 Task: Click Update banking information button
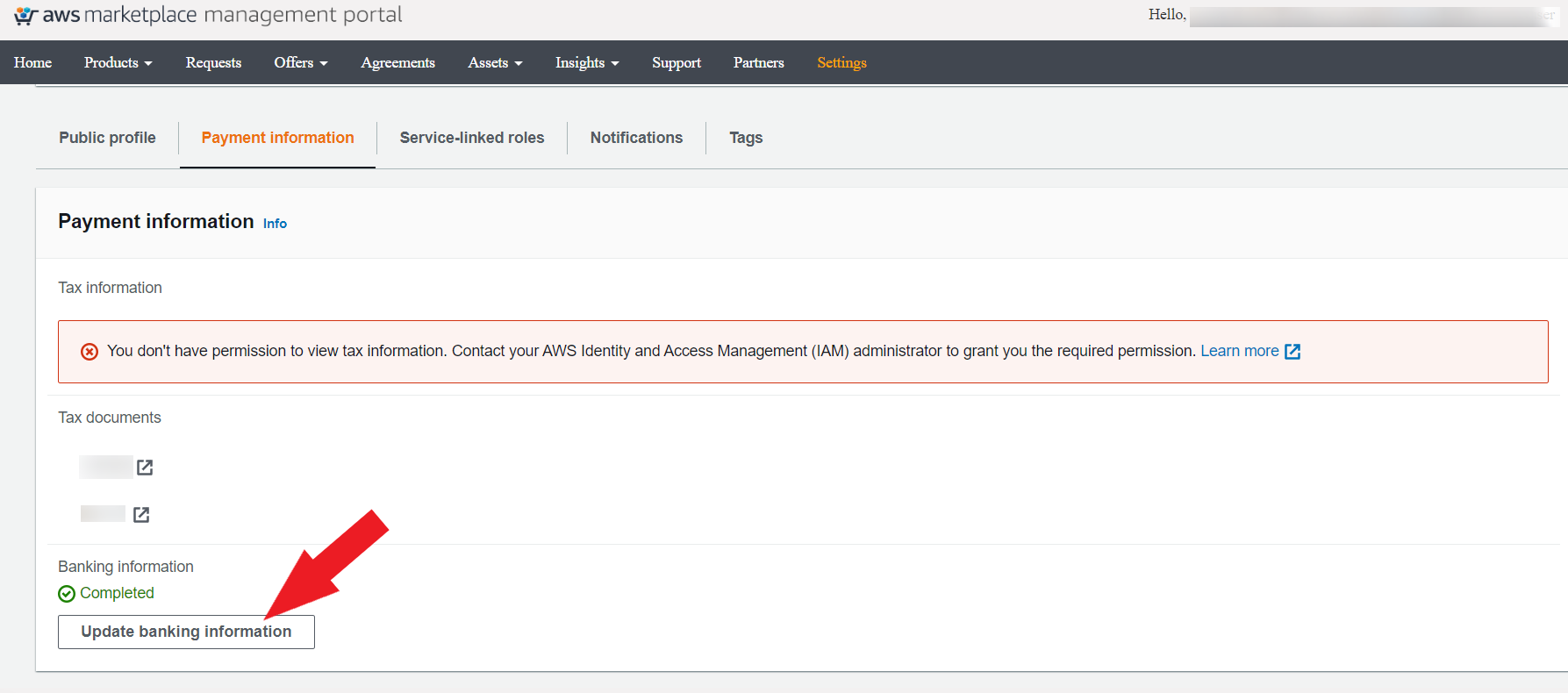186,632
